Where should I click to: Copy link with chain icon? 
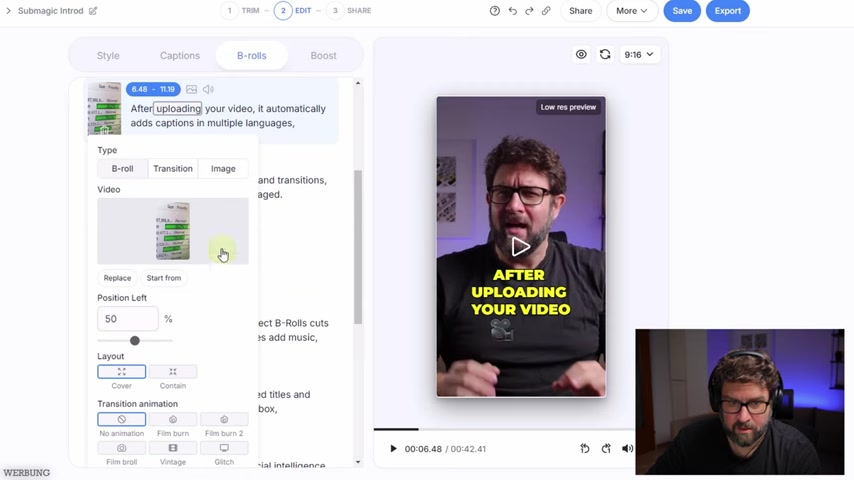pyautogui.click(x=546, y=11)
